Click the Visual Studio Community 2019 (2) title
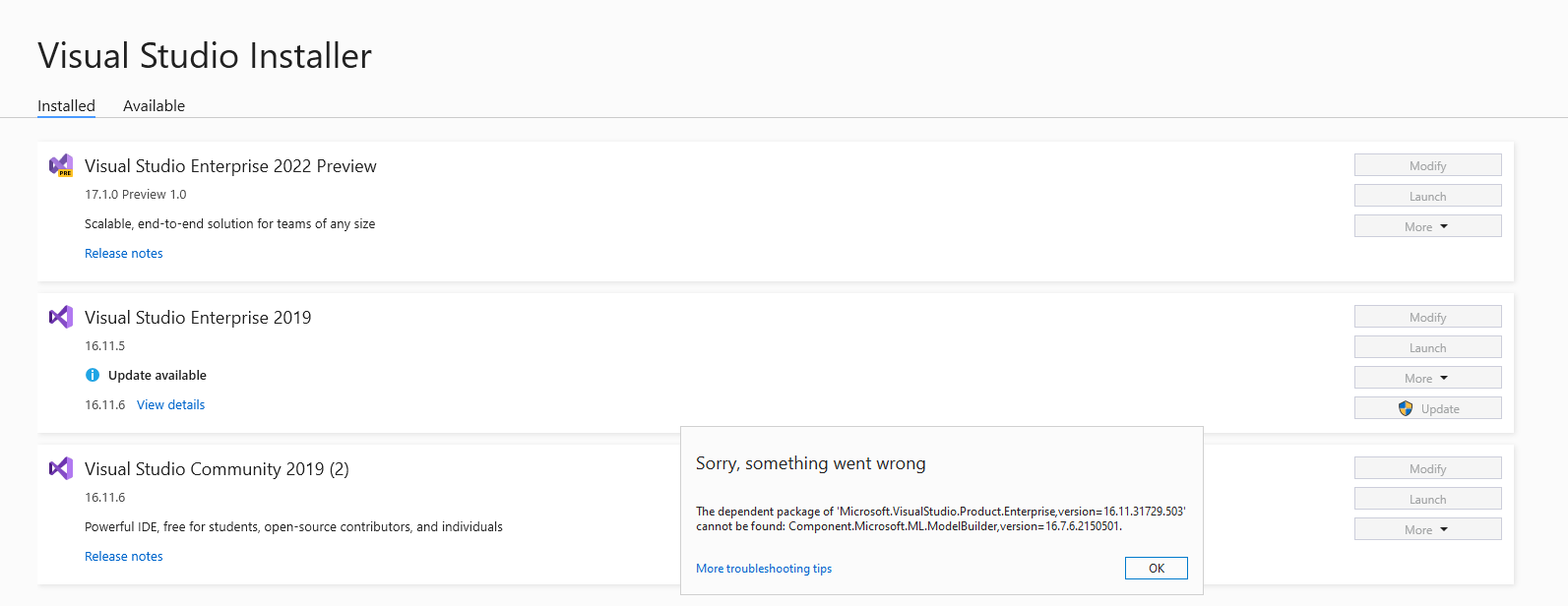 click(x=217, y=469)
